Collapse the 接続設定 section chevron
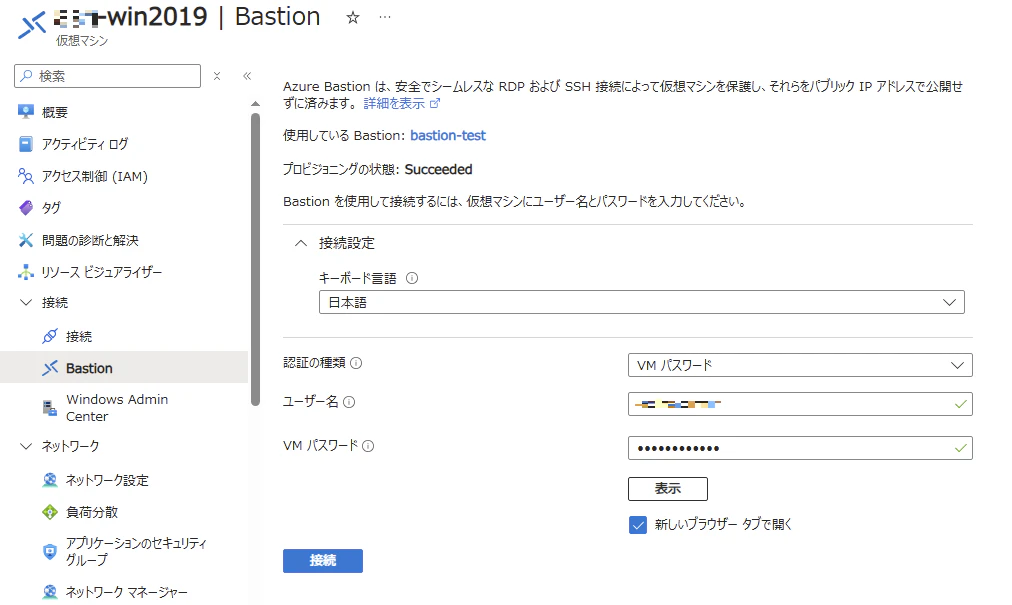 [x=301, y=243]
